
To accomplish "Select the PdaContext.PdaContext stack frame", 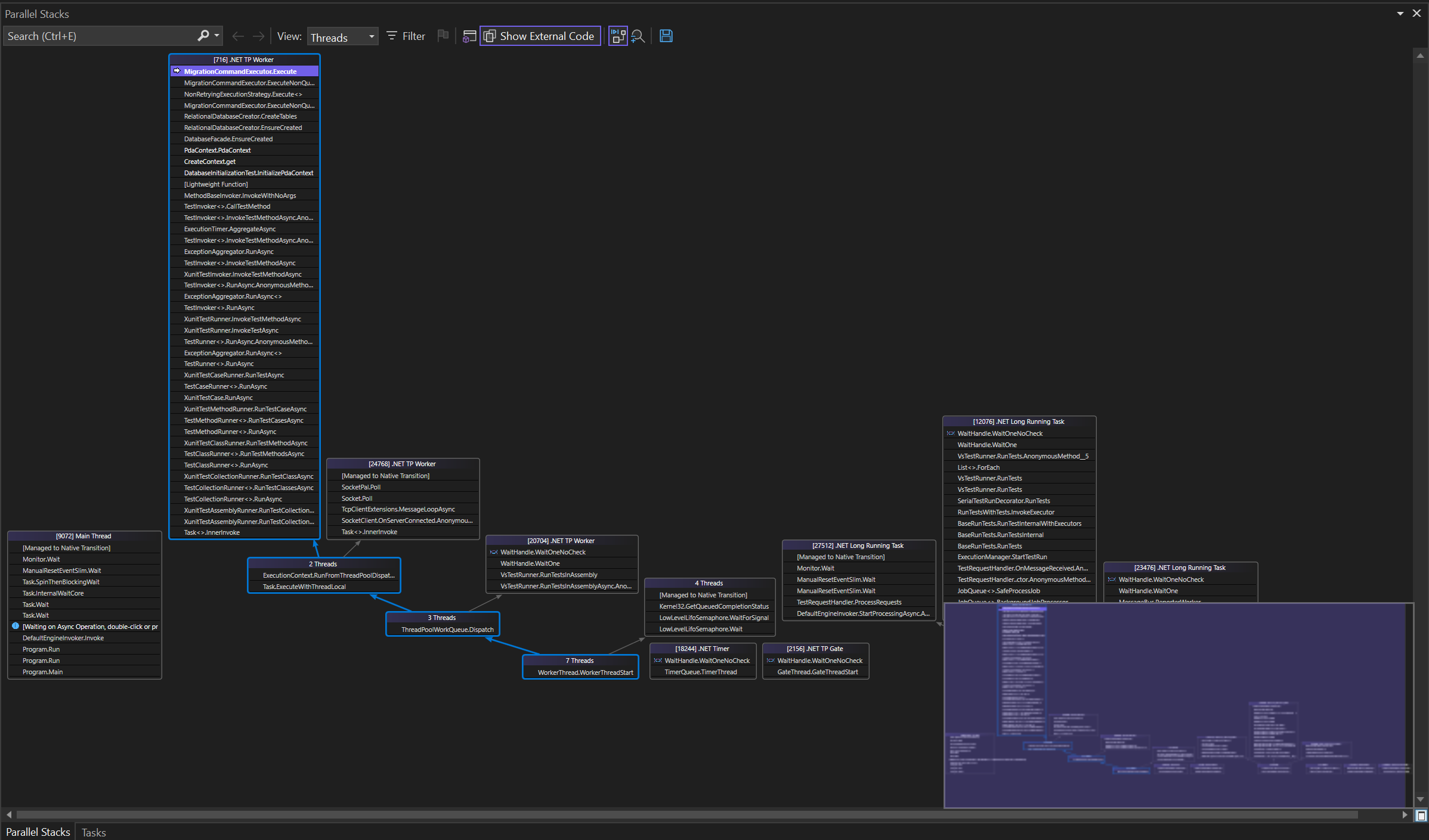I will click(x=217, y=150).
